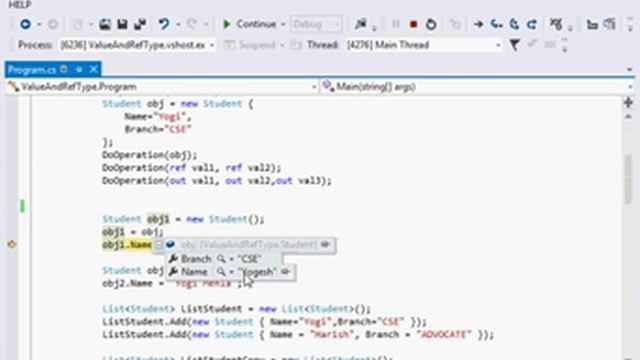The width and height of the screenshot is (640, 360).
Task: Open the Branch value visualizer magnifier
Action: point(221,259)
